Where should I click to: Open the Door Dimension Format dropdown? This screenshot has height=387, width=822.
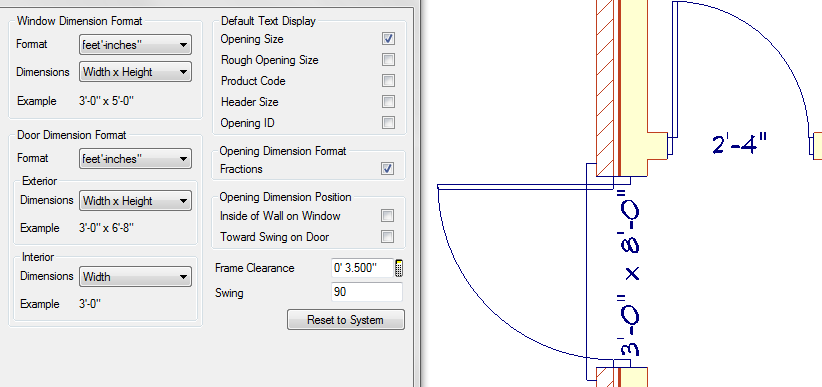coord(135,159)
